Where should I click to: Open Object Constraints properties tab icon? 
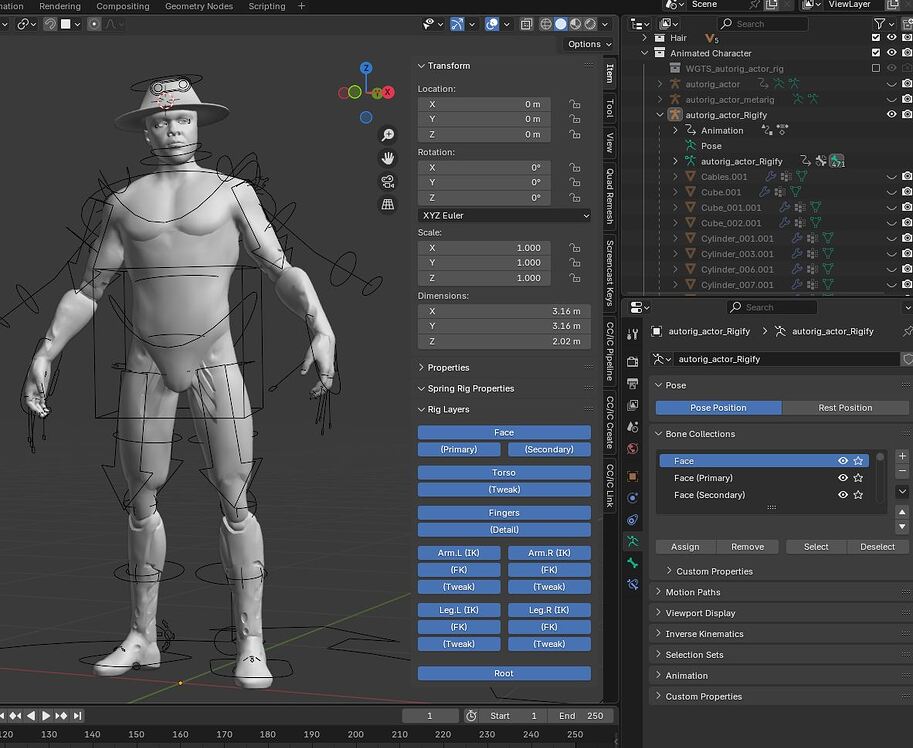(633, 519)
